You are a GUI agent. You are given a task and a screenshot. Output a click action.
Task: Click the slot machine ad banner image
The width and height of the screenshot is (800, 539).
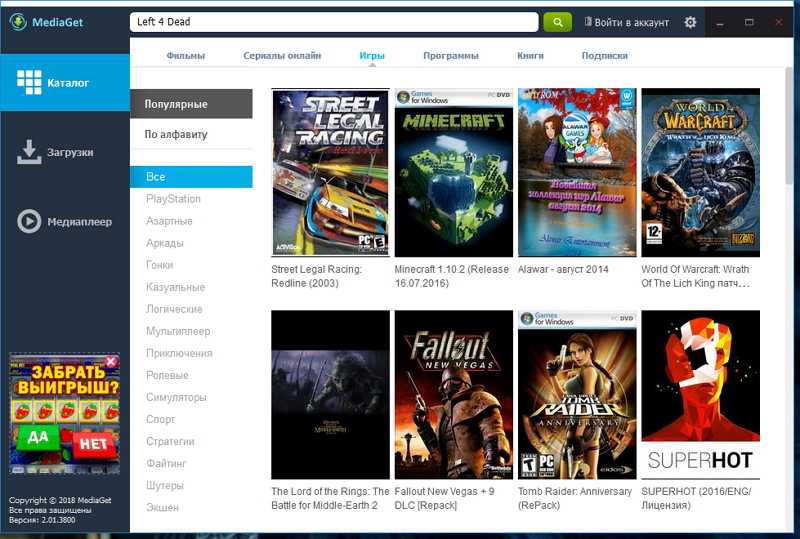(64, 413)
